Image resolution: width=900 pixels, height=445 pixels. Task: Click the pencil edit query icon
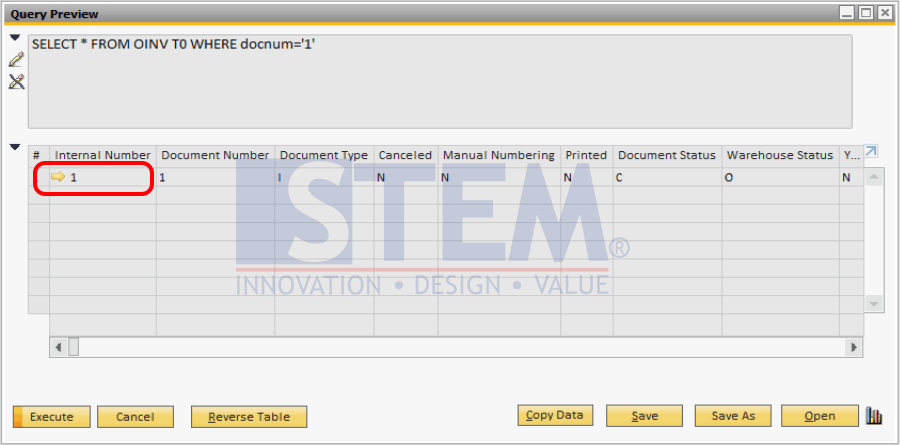16,59
